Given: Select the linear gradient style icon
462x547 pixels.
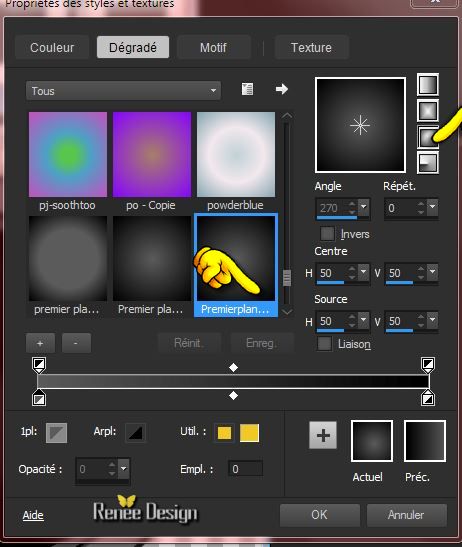Looking at the screenshot, I should 428,85.
